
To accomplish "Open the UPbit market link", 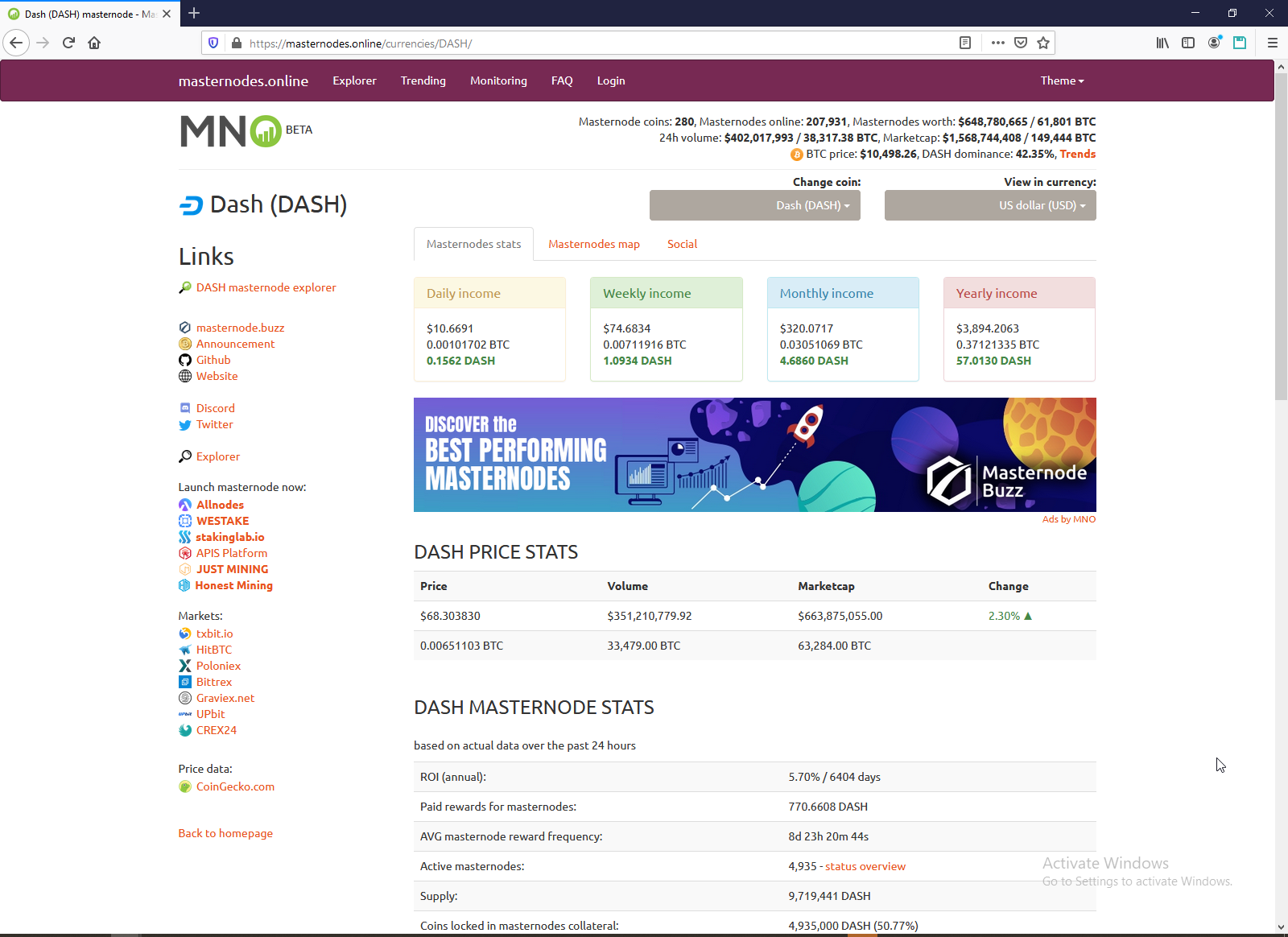I will coord(211,714).
